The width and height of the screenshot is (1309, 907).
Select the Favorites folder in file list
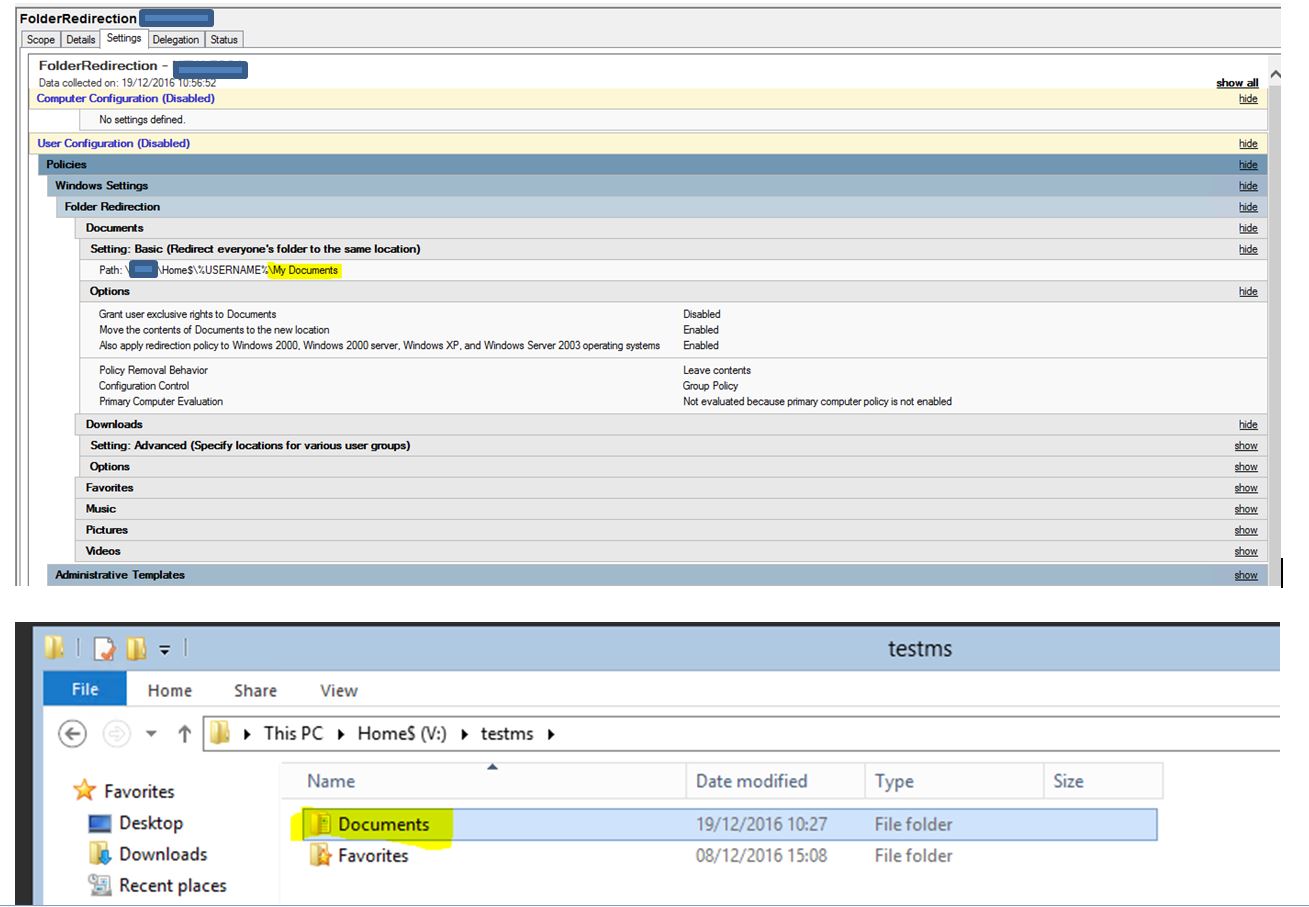pos(372,856)
